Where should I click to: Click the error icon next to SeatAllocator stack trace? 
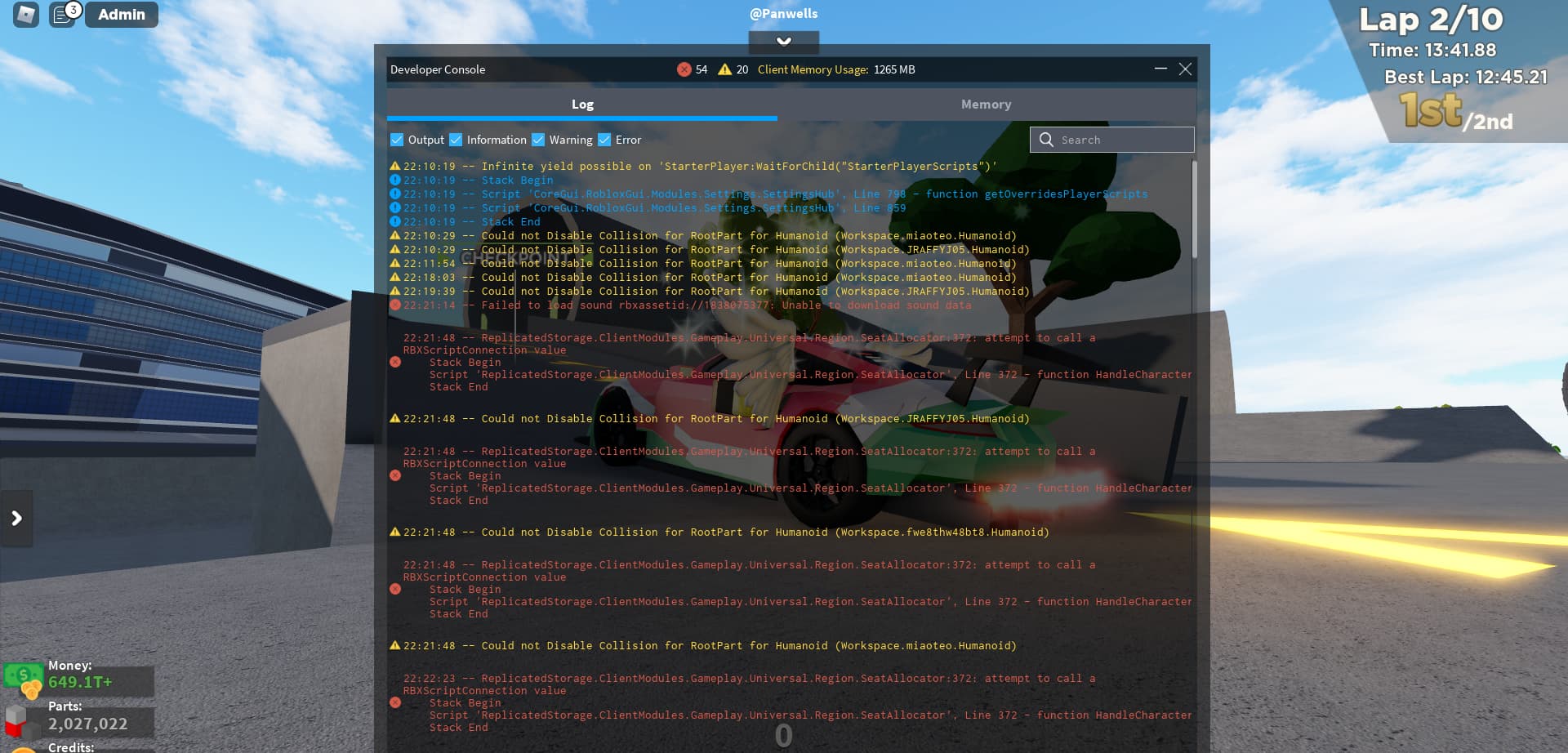[396, 362]
